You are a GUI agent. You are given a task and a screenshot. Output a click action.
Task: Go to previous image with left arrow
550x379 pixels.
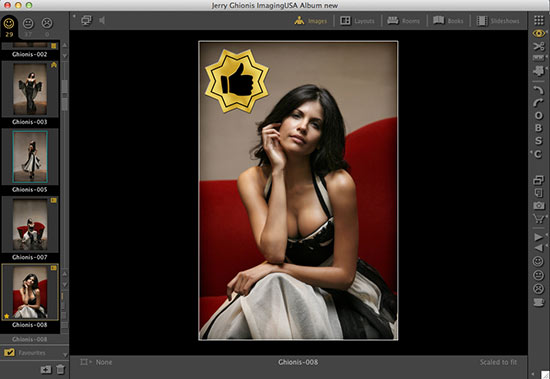pos(538,248)
